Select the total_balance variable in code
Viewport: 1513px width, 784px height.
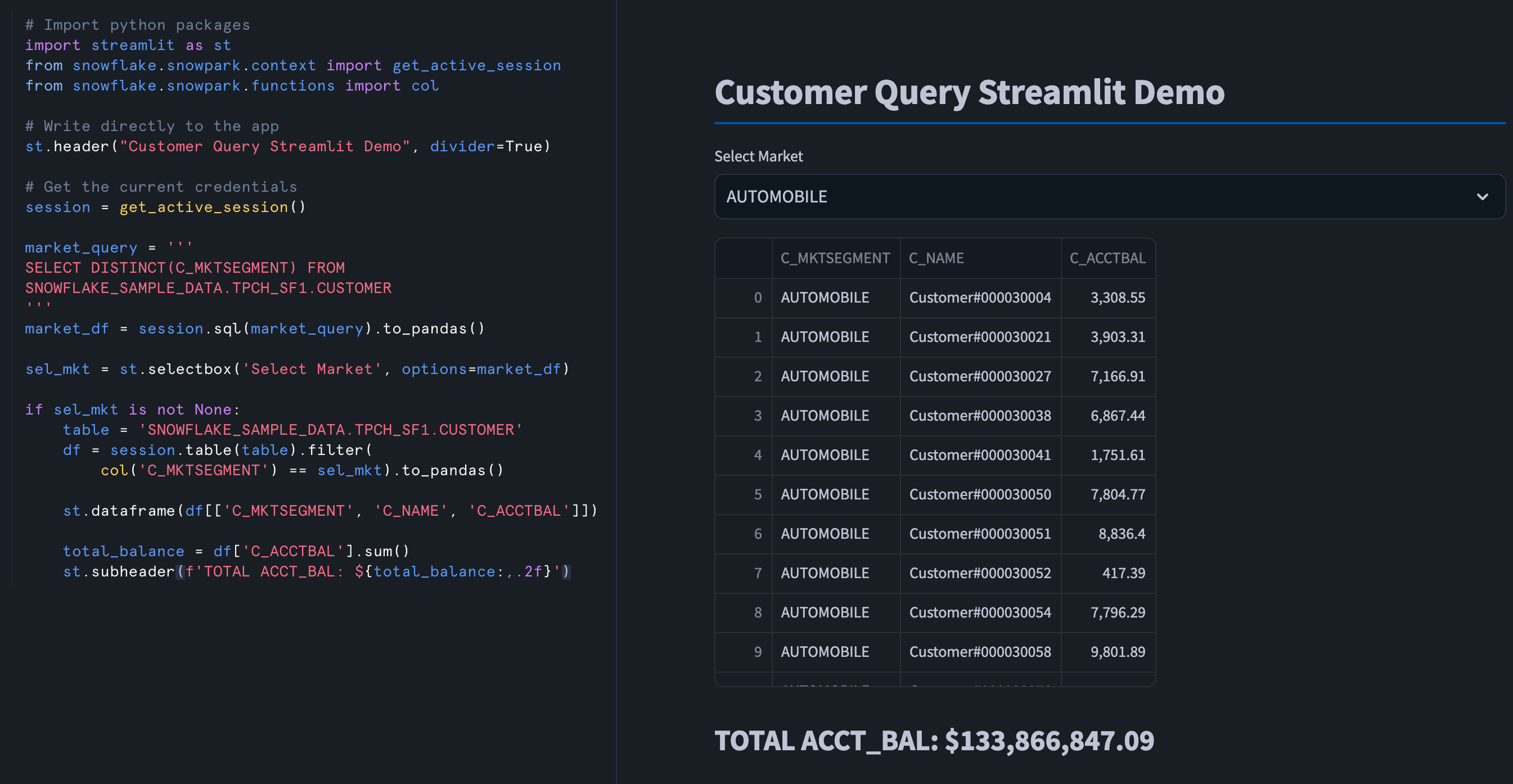coord(123,551)
